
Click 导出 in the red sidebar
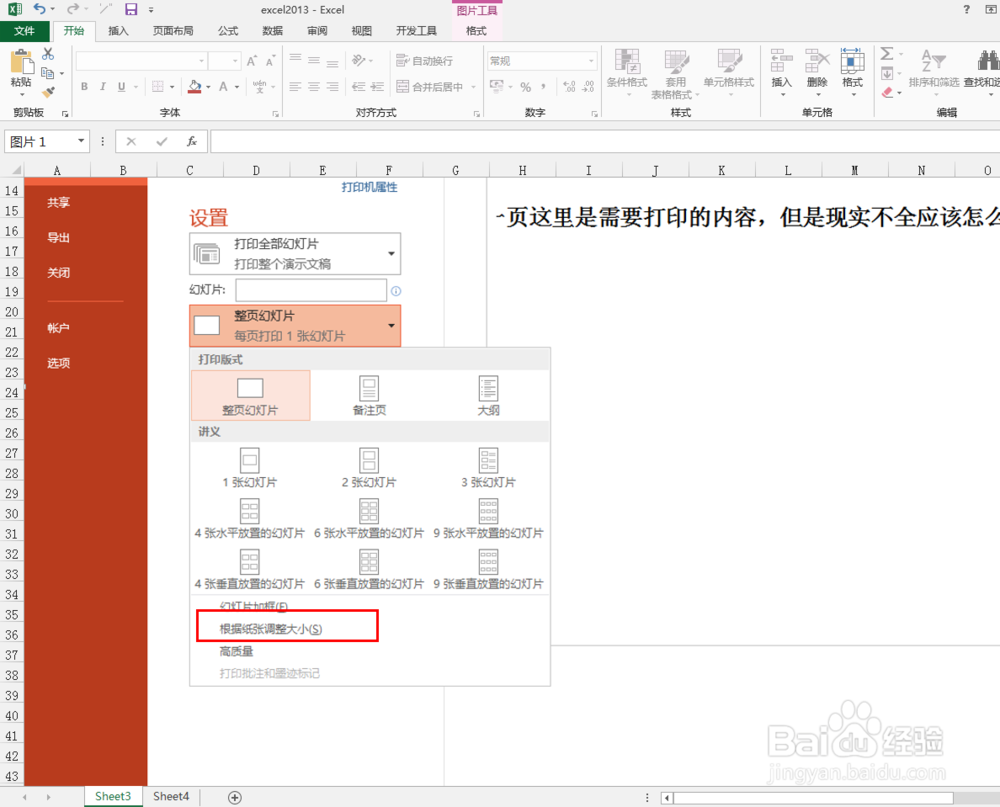58,237
